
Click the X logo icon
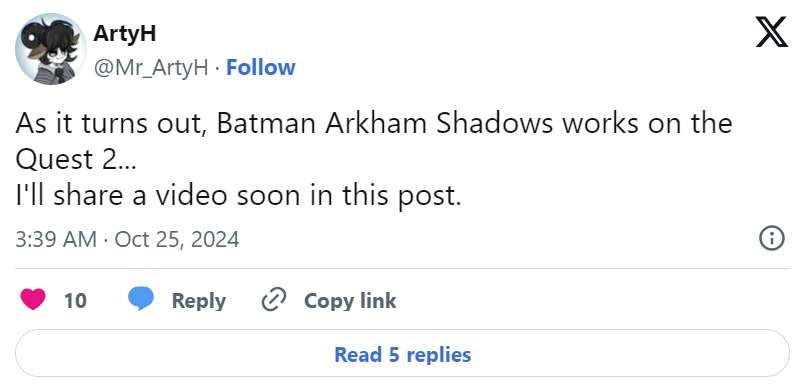pyautogui.click(x=772, y=32)
